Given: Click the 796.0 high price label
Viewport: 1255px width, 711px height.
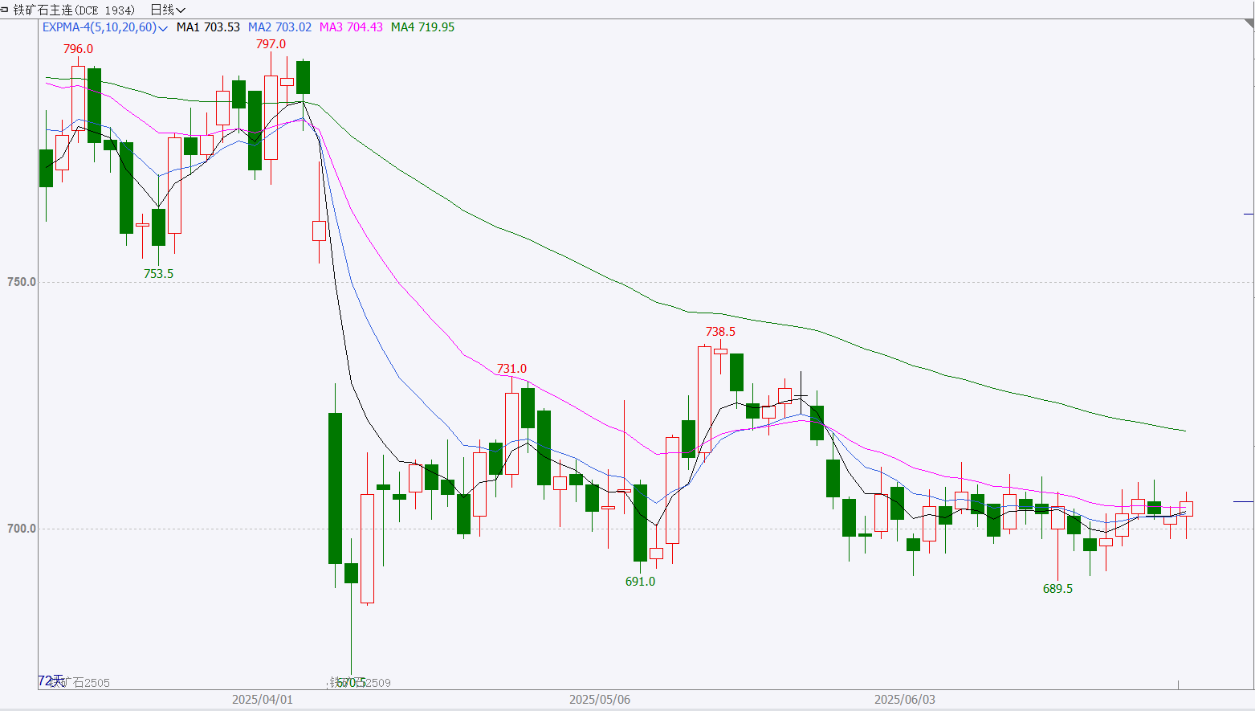Looking at the screenshot, I should pos(78,49).
